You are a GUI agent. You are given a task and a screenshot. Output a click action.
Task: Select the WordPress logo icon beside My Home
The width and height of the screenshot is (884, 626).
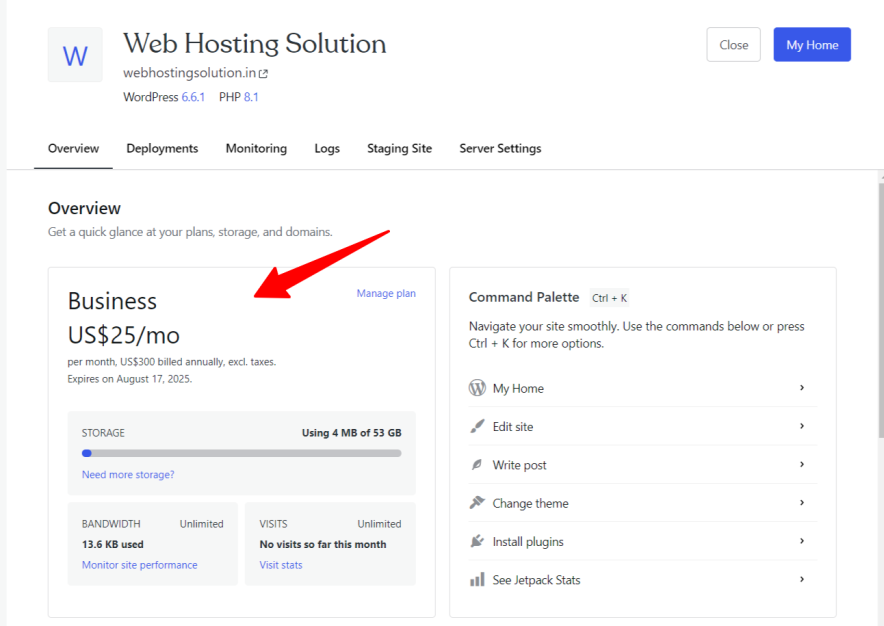pyautogui.click(x=477, y=388)
